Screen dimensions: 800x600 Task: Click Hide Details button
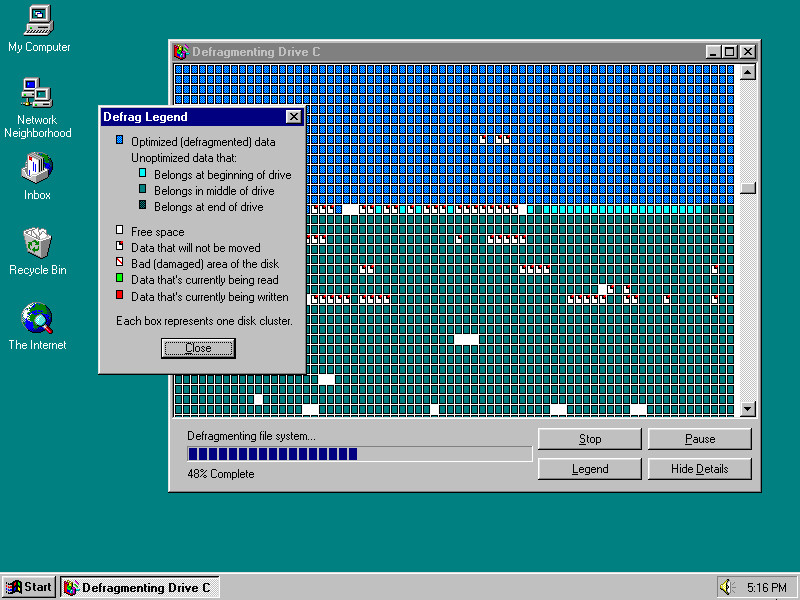[x=699, y=469]
